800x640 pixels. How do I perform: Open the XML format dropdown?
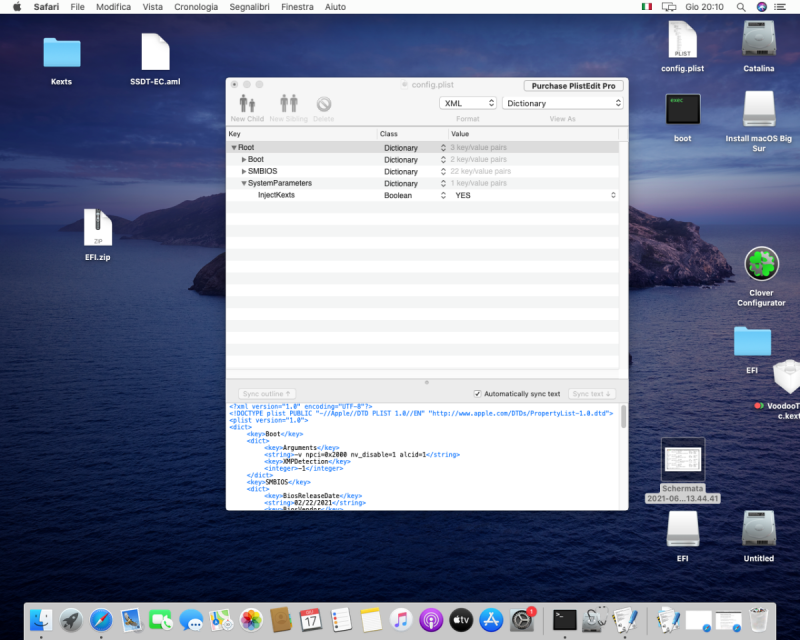point(468,103)
